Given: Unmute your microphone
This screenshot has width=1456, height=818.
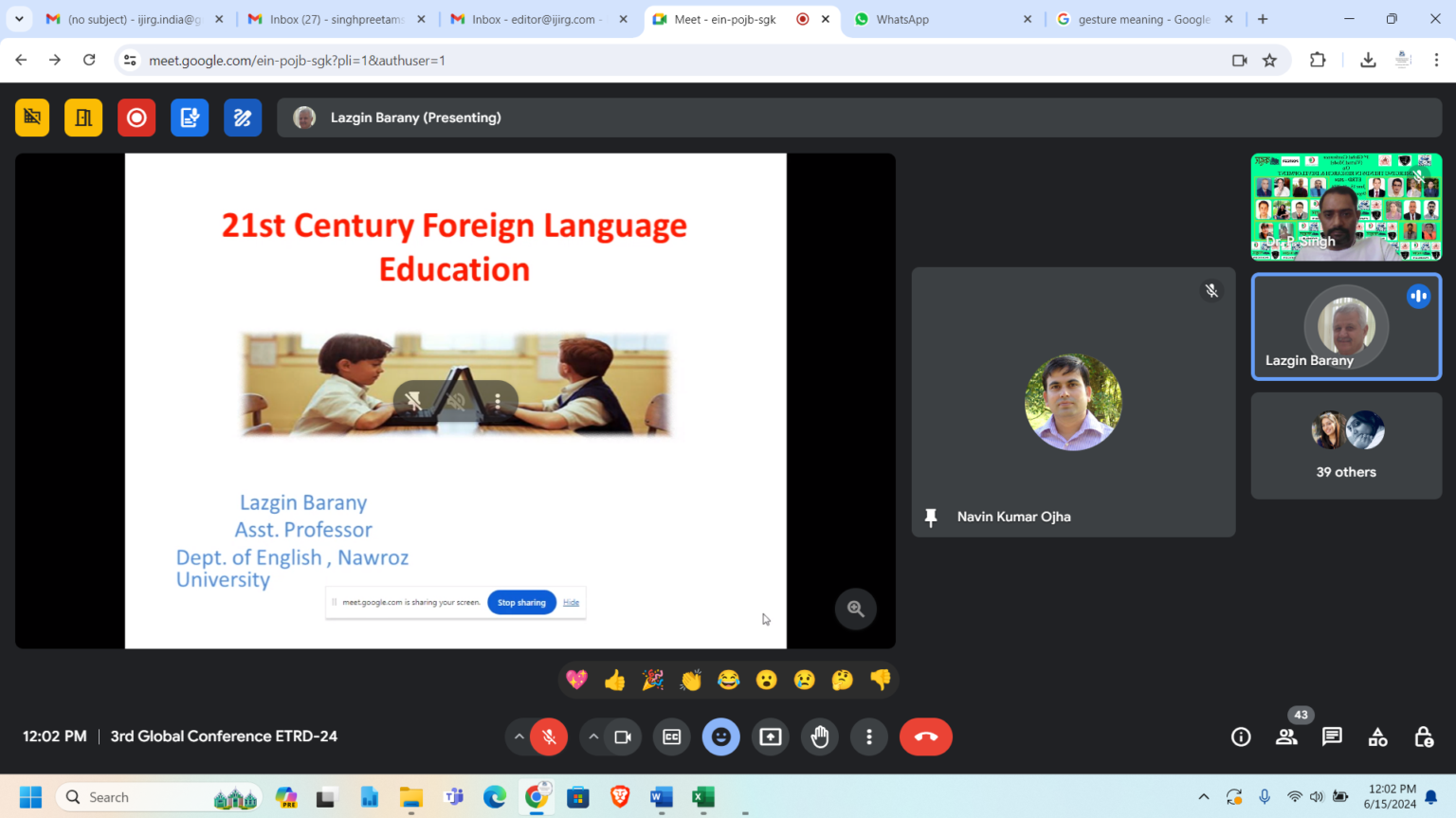Looking at the screenshot, I should 548,736.
